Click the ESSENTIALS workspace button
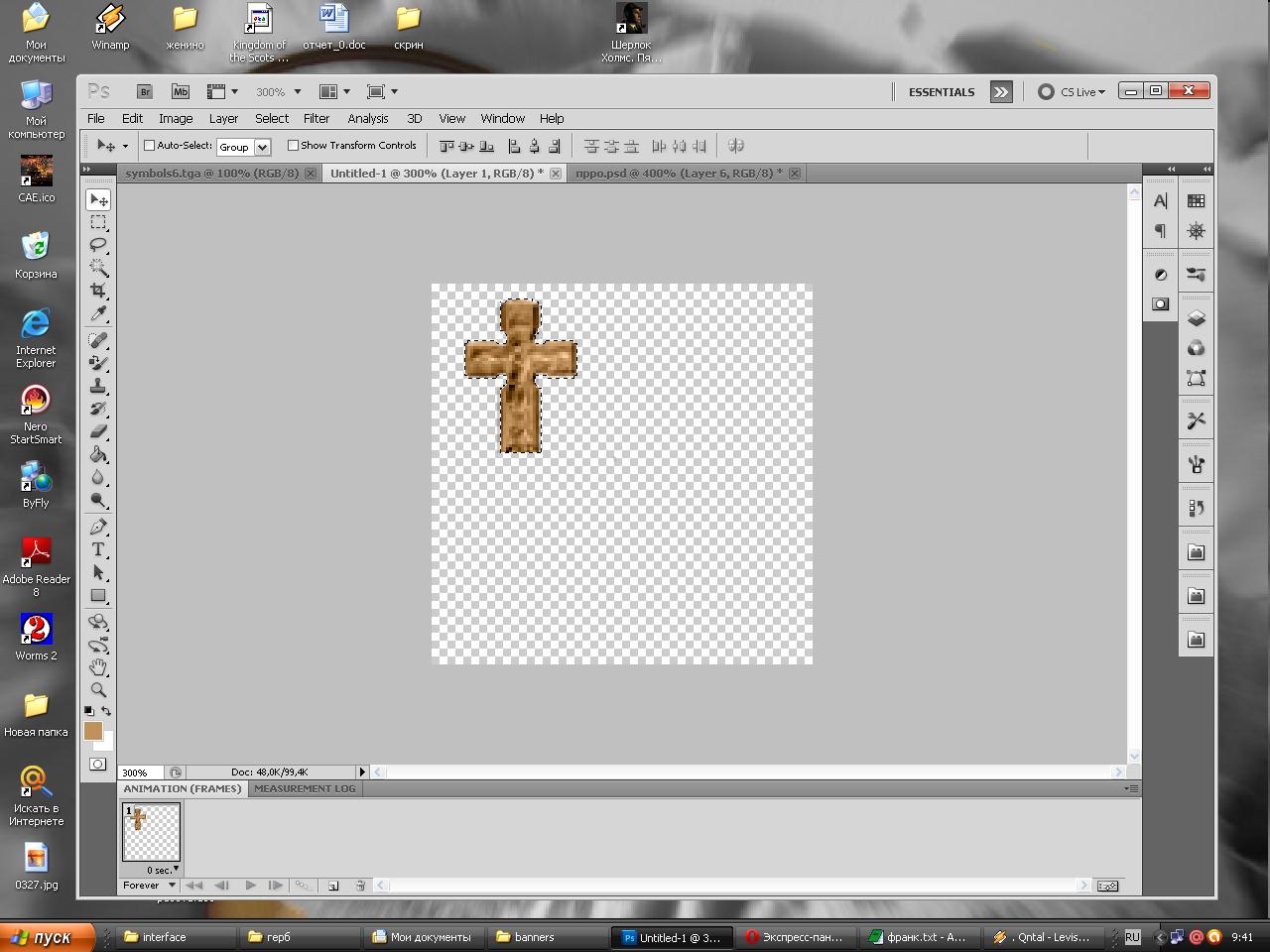Viewport: 1270px width, 952px height. [x=941, y=92]
